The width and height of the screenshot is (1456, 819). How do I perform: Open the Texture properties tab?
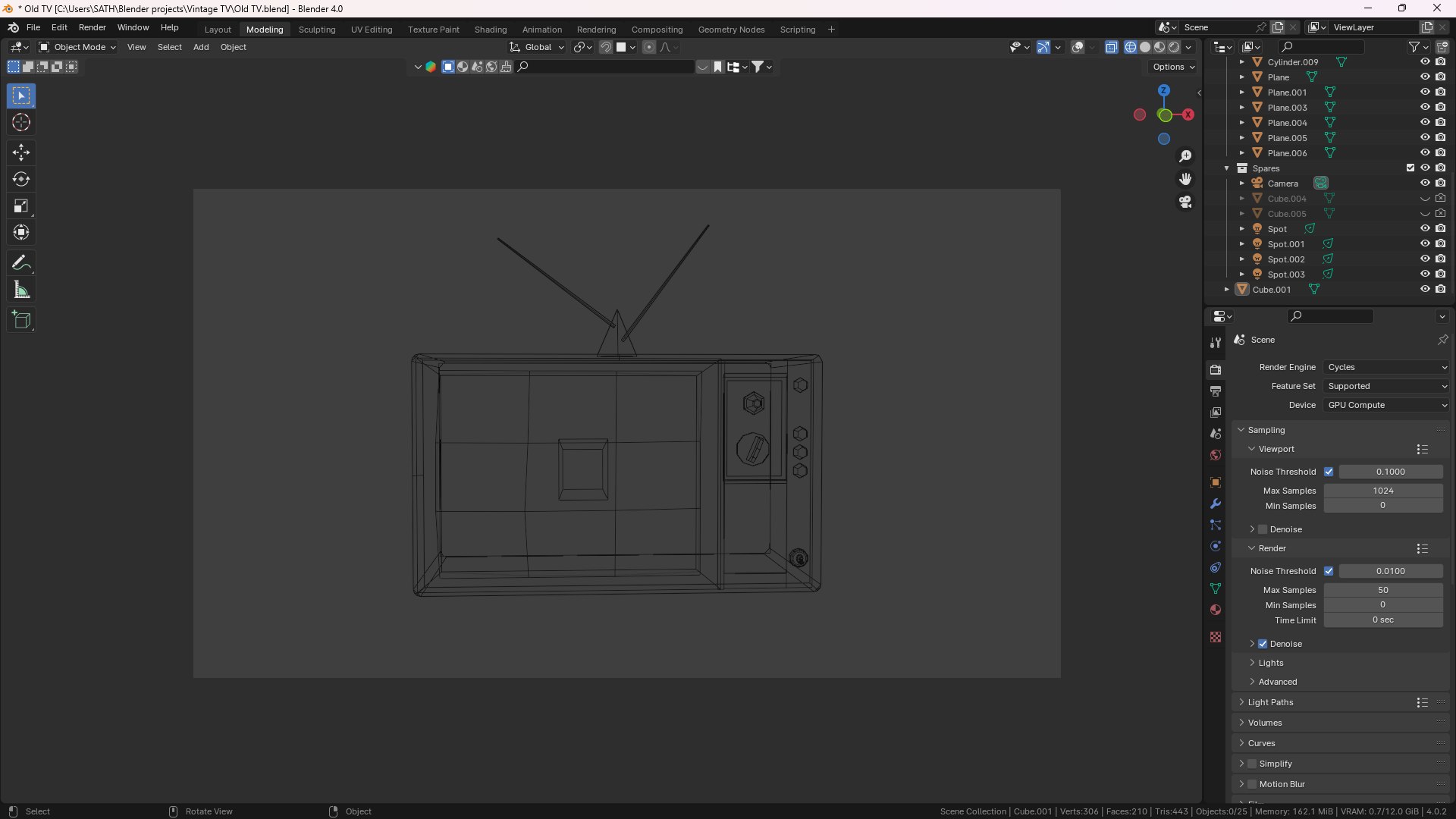coord(1216,637)
